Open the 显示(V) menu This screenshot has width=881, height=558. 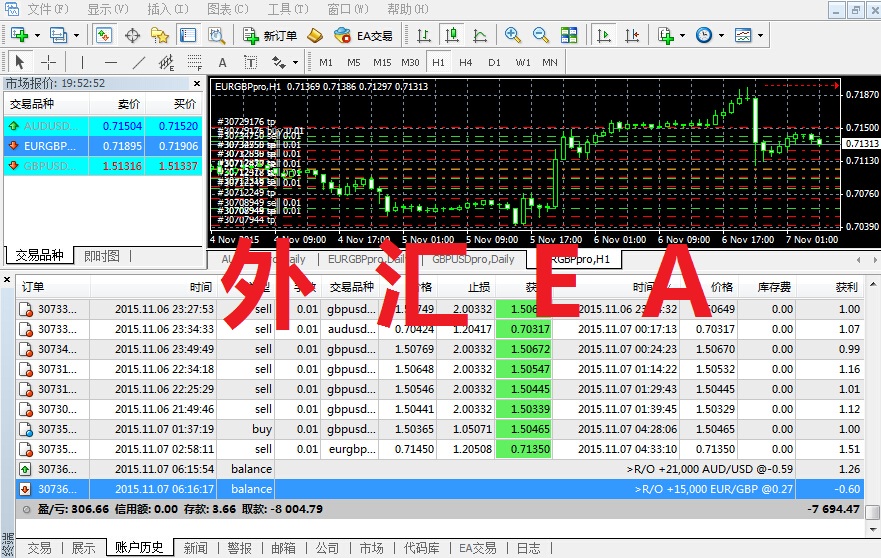point(107,9)
